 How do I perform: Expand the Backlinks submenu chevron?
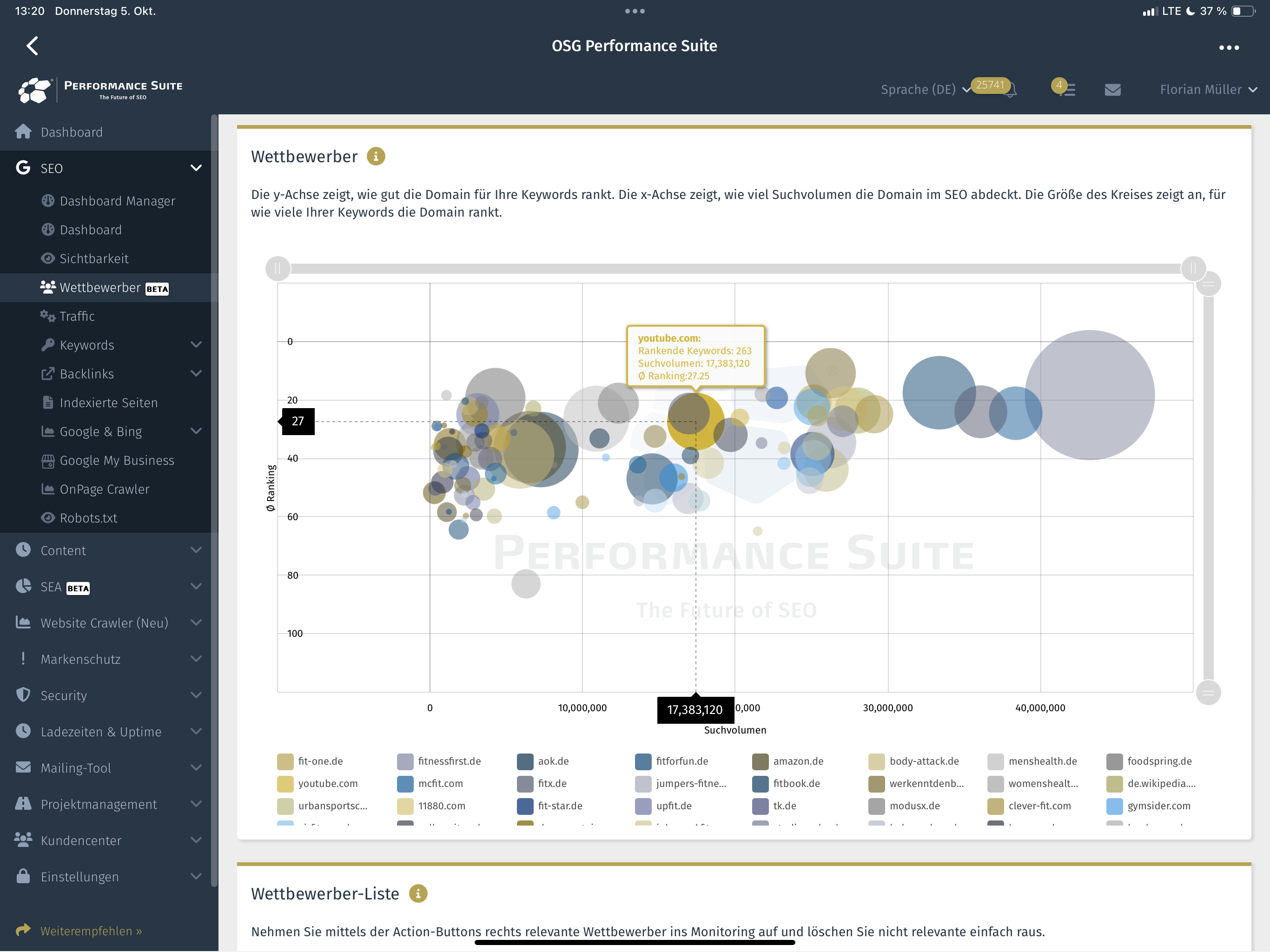point(196,373)
